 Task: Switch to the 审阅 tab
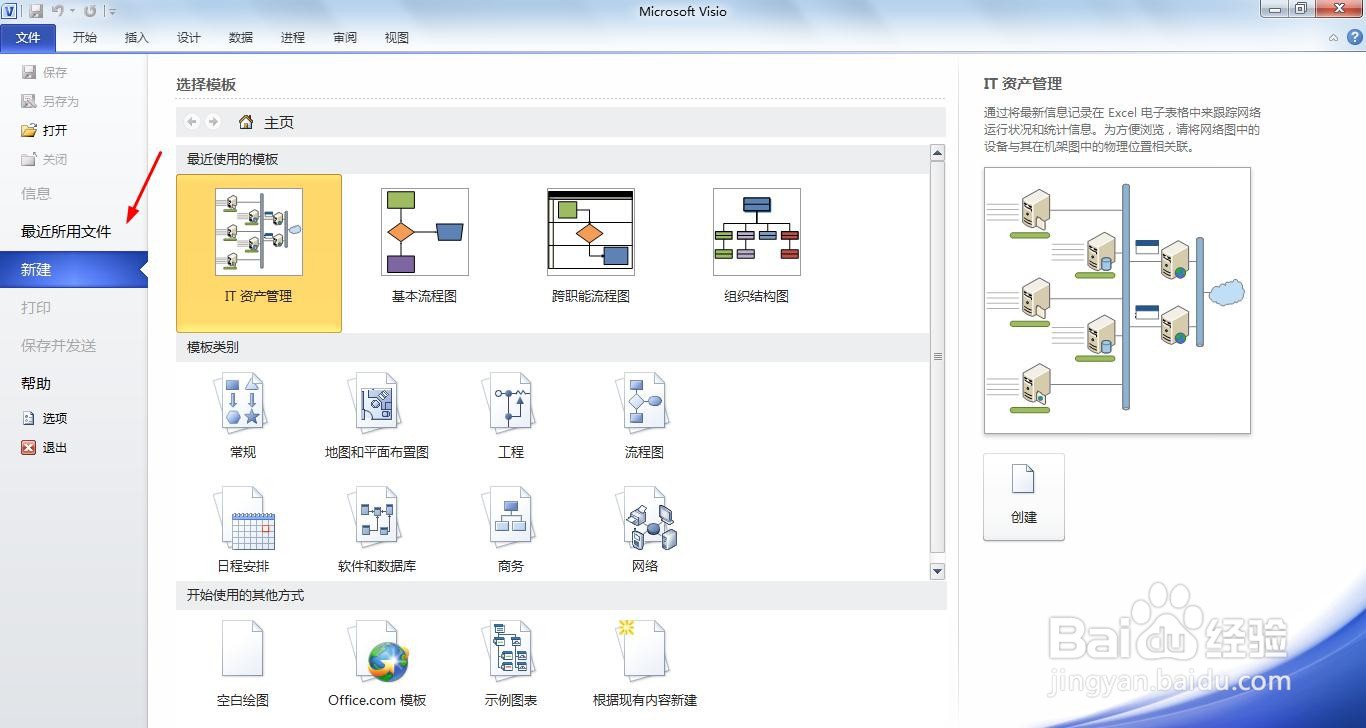click(345, 38)
